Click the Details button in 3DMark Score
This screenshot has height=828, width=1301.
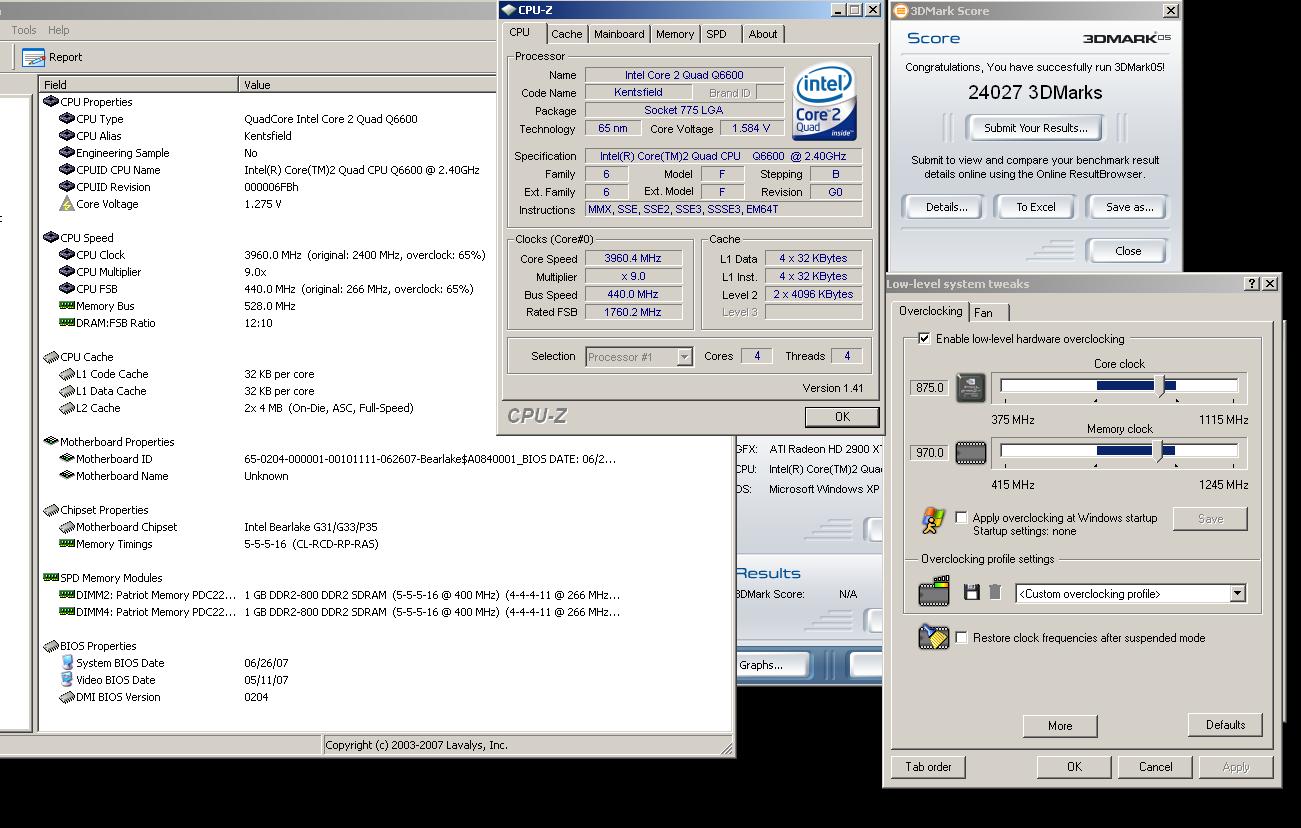click(946, 207)
